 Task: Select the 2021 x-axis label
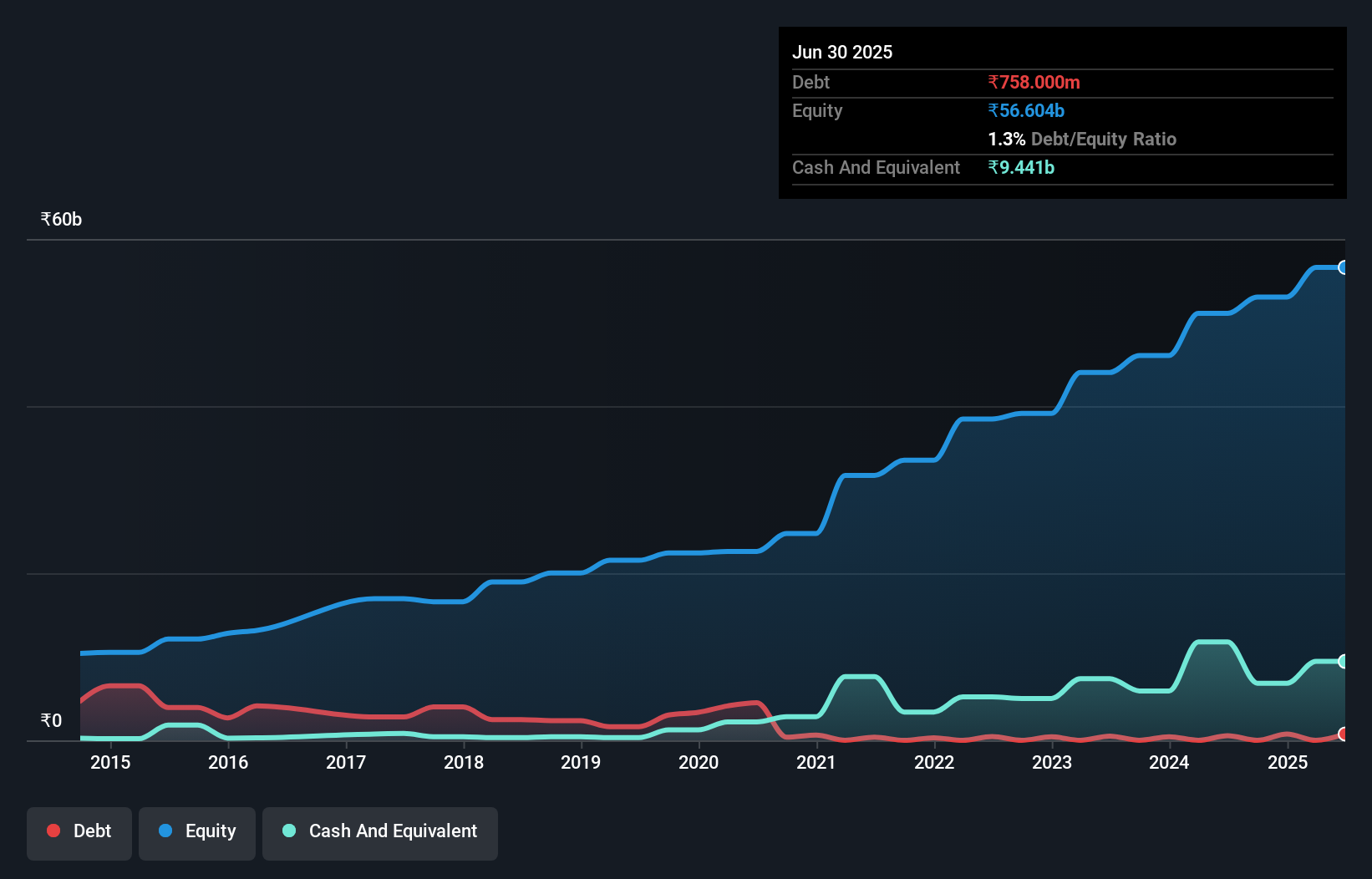point(816,762)
